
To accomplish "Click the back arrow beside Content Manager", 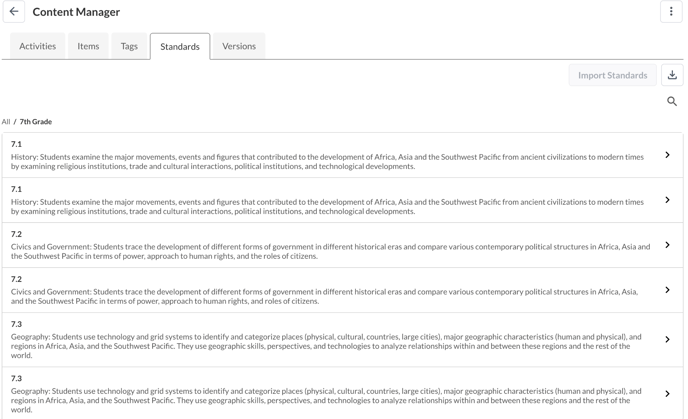I will (x=14, y=12).
